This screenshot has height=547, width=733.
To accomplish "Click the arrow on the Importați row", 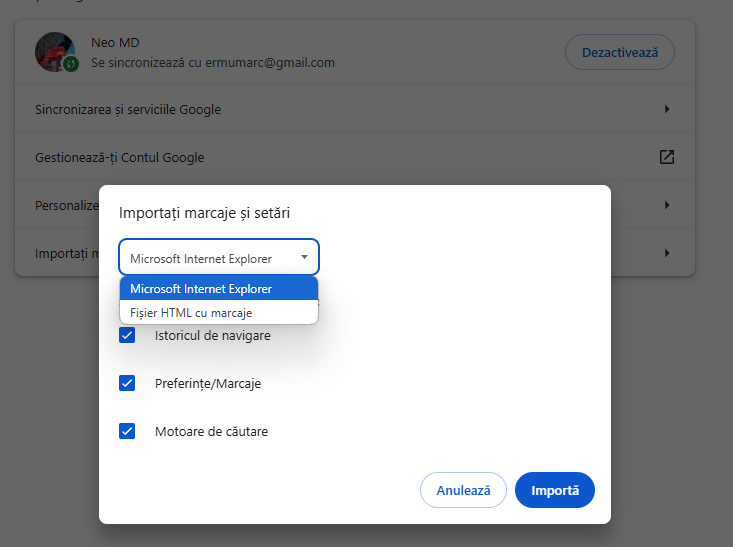I will (666, 253).
